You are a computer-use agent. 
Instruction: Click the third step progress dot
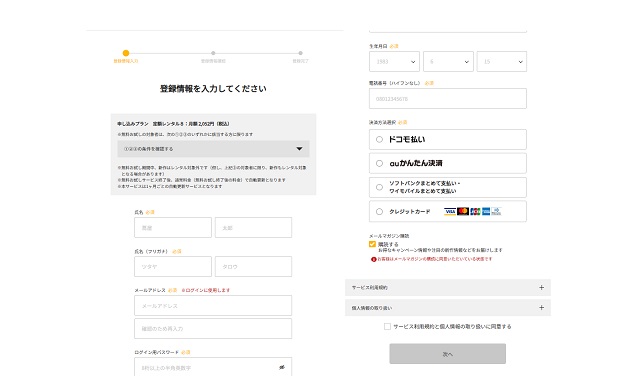pos(300,53)
